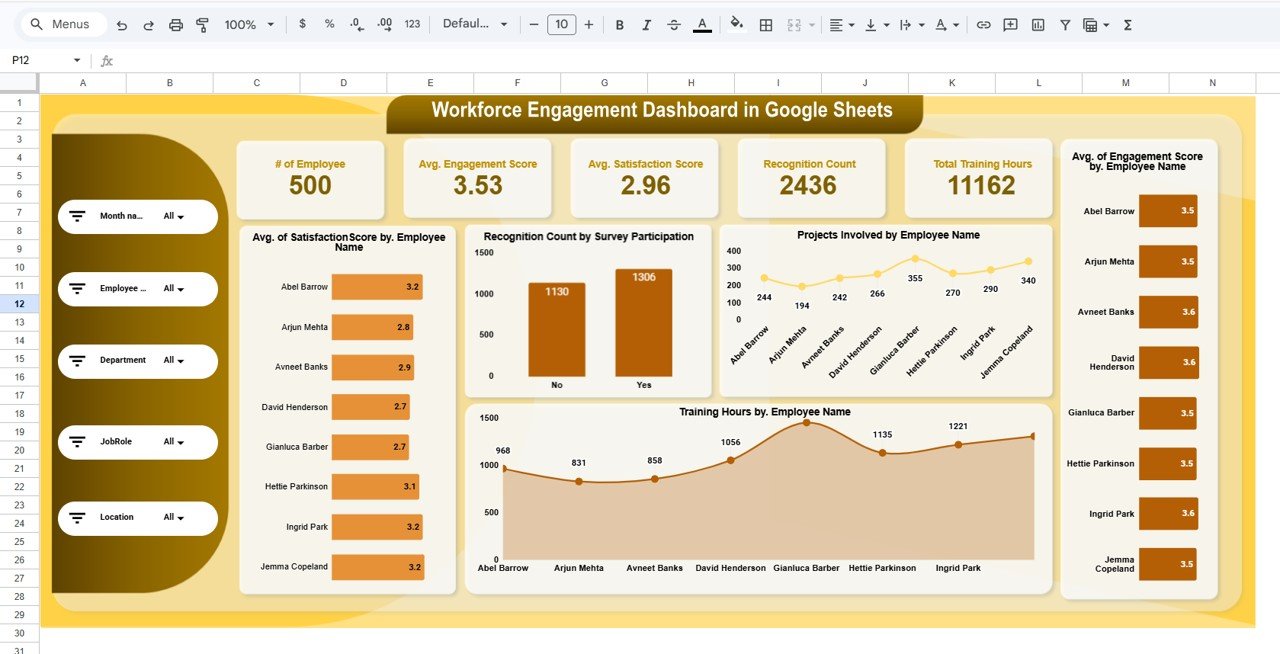Format selection as currency
Viewport: 1280px width, 654px height.
point(302,24)
